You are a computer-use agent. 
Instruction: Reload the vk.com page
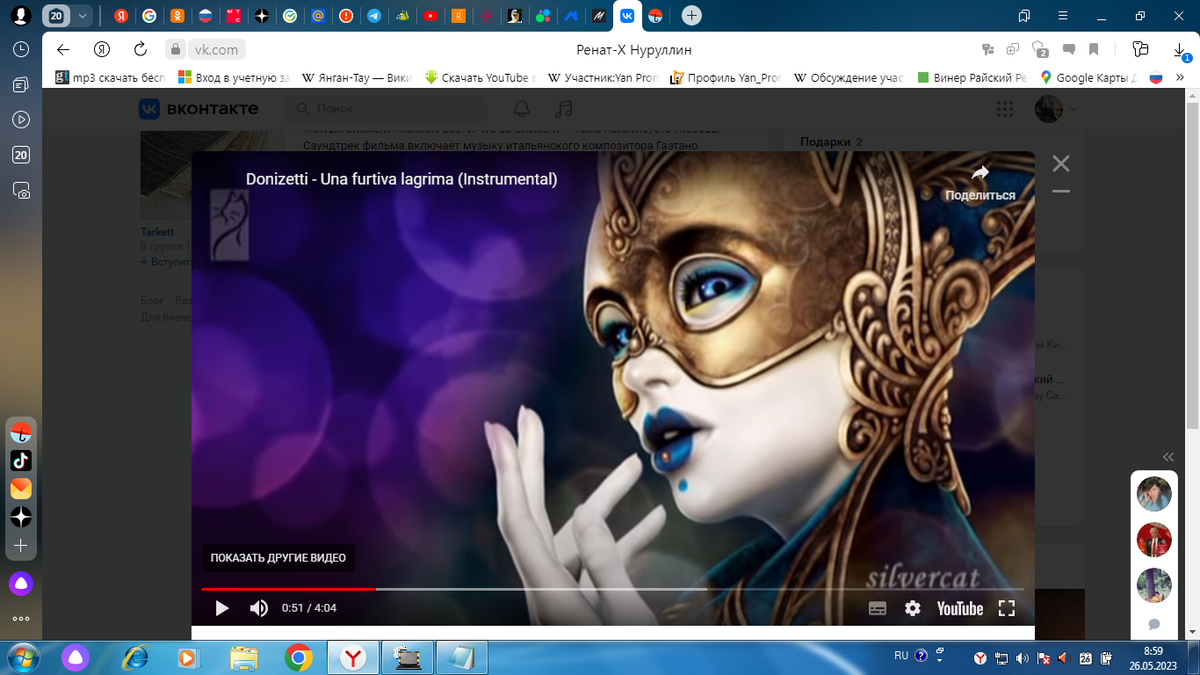tap(141, 50)
